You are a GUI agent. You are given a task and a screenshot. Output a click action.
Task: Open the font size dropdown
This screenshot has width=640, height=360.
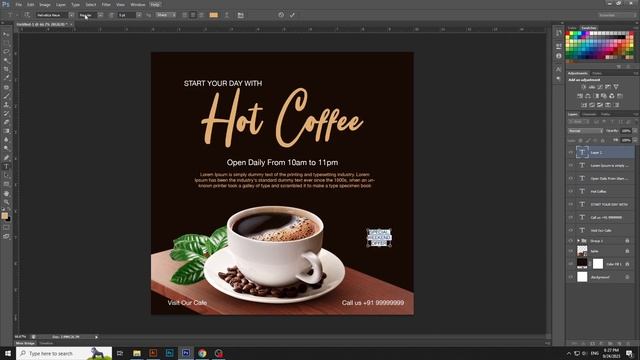tap(139, 15)
